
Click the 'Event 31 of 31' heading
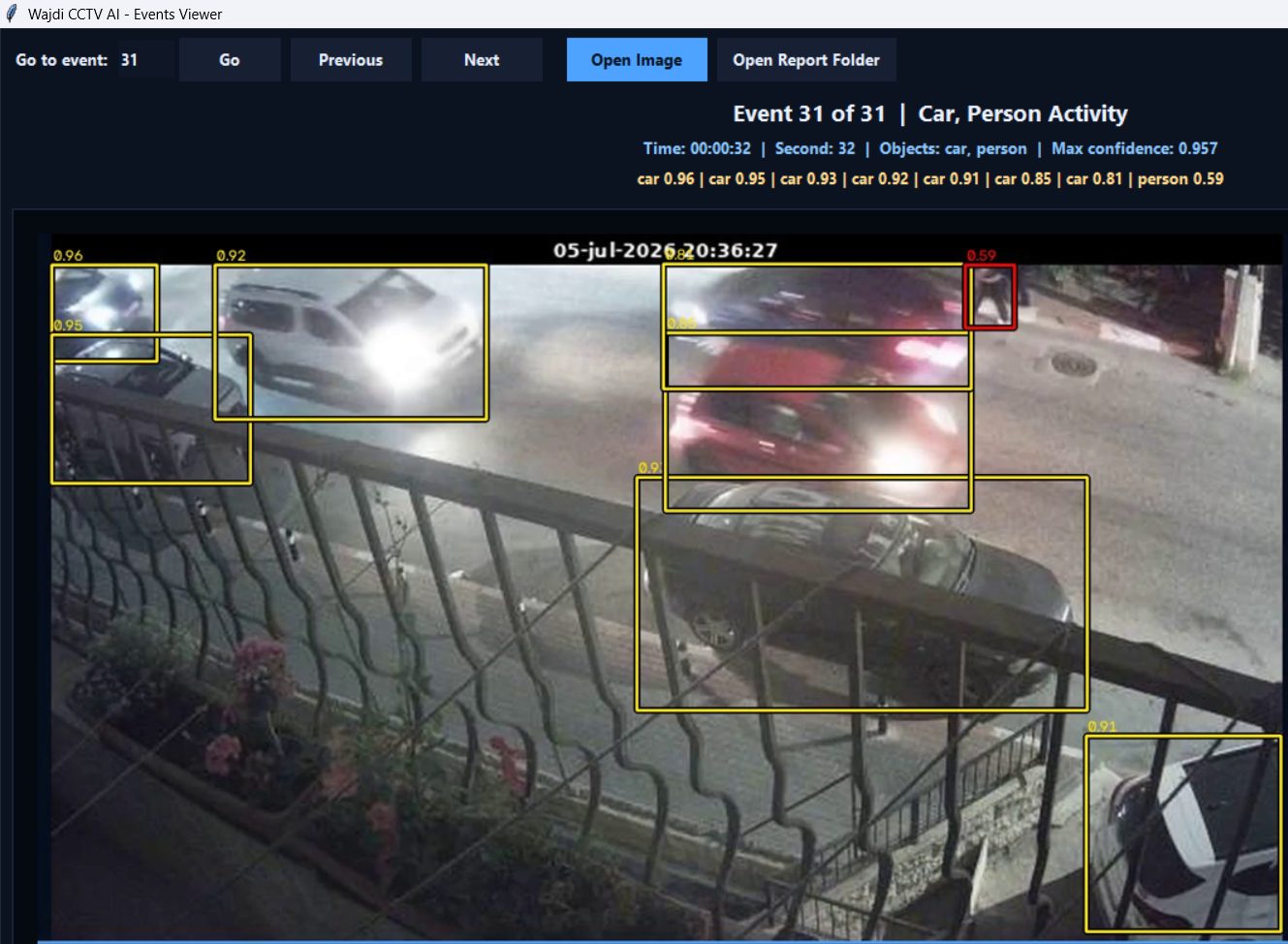click(809, 114)
